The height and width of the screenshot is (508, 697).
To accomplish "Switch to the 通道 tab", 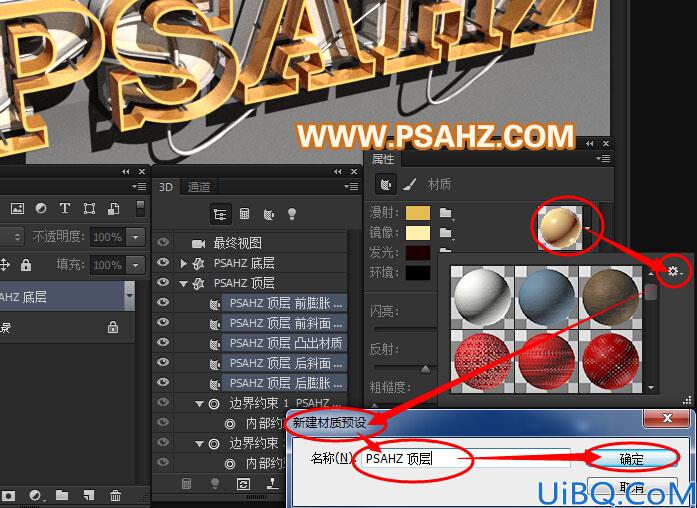I will (199, 187).
